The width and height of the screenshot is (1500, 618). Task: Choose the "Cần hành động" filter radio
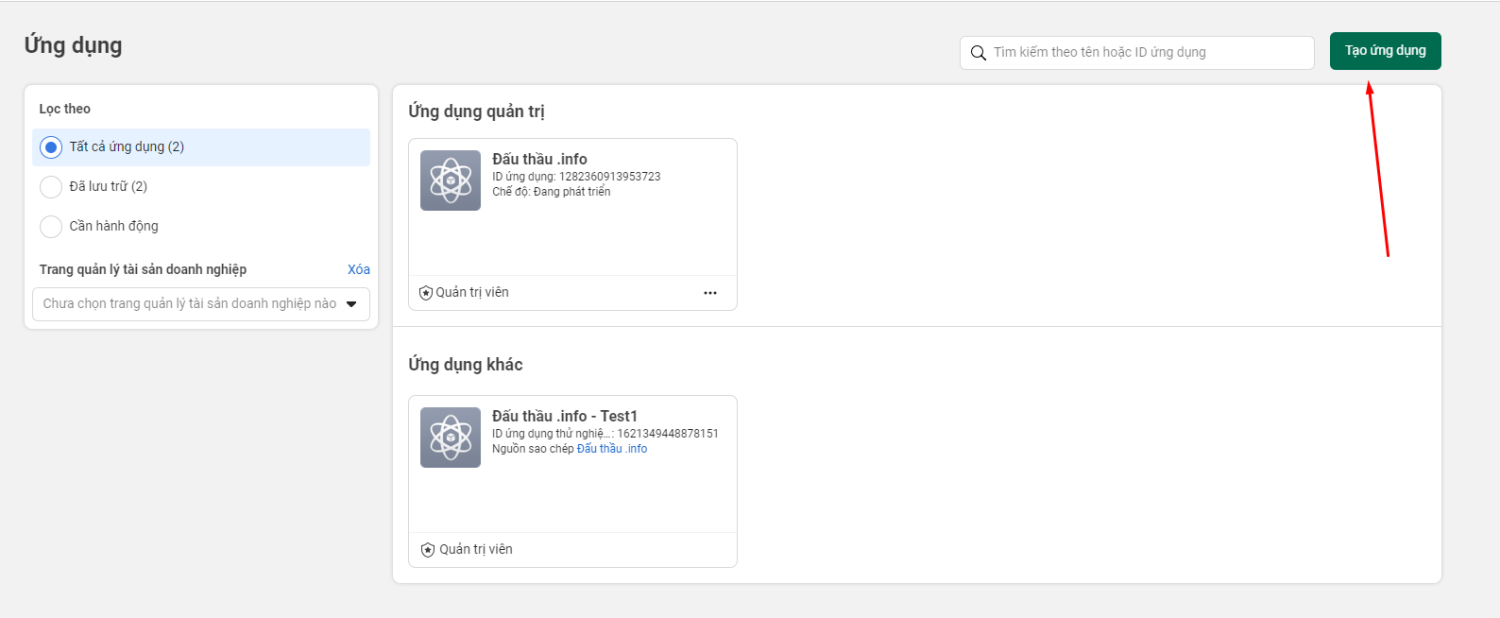pyautogui.click(x=51, y=227)
